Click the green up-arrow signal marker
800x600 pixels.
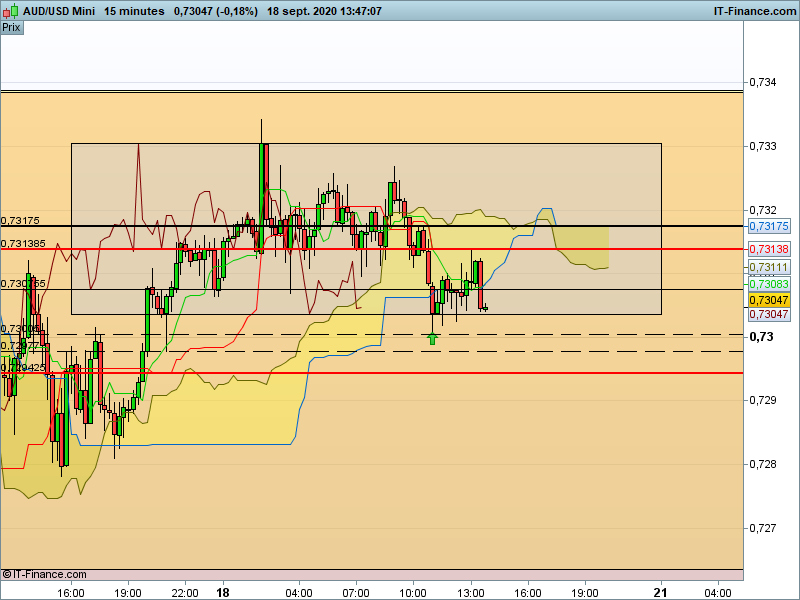(x=433, y=339)
